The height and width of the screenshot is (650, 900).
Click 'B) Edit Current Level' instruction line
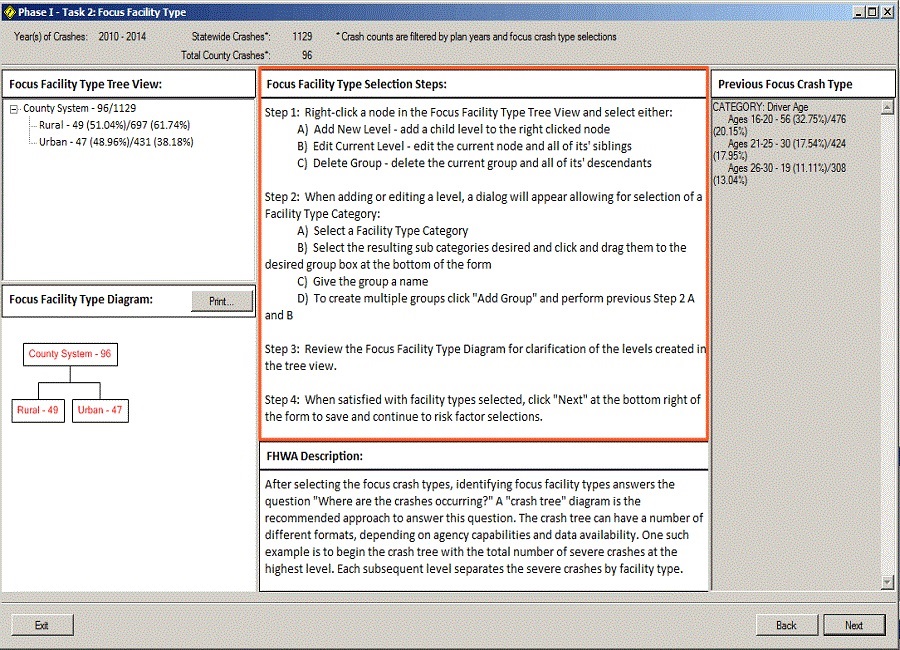(464, 146)
